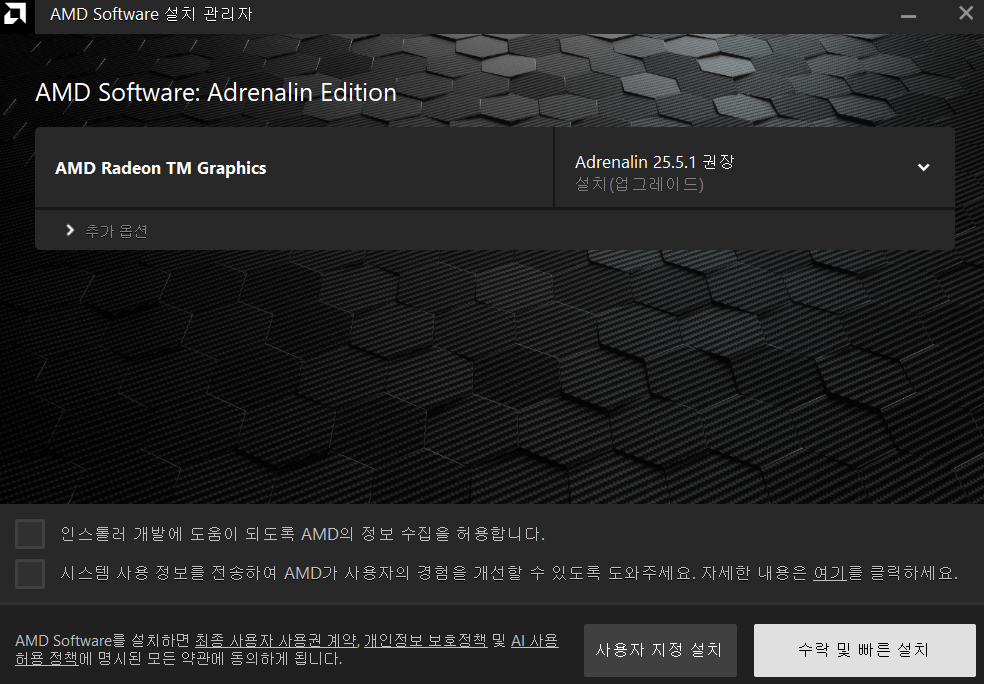984x684 pixels.
Task: Click the AMD Software 설치 관리자 title text
Action: 148,15
